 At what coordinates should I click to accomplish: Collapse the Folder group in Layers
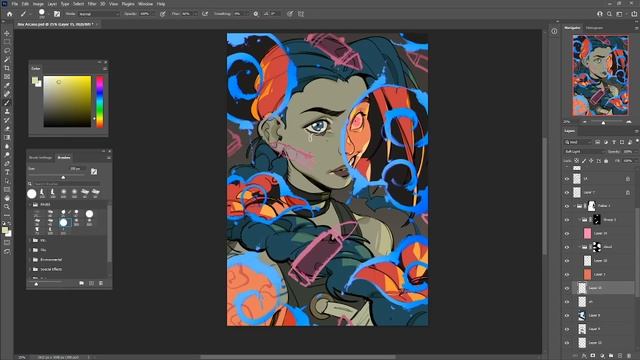574,206
